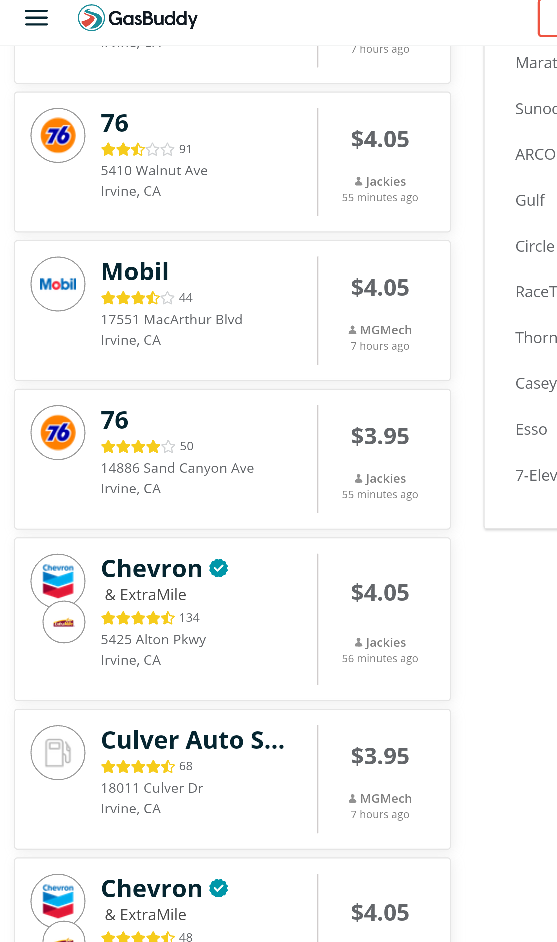Open the Culver Auto S... station link
Viewport: 557px width, 942px height.
[192, 740]
